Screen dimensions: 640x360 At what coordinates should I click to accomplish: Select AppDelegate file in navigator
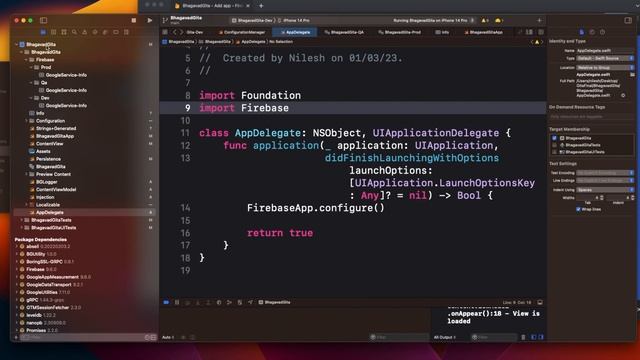point(49,212)
